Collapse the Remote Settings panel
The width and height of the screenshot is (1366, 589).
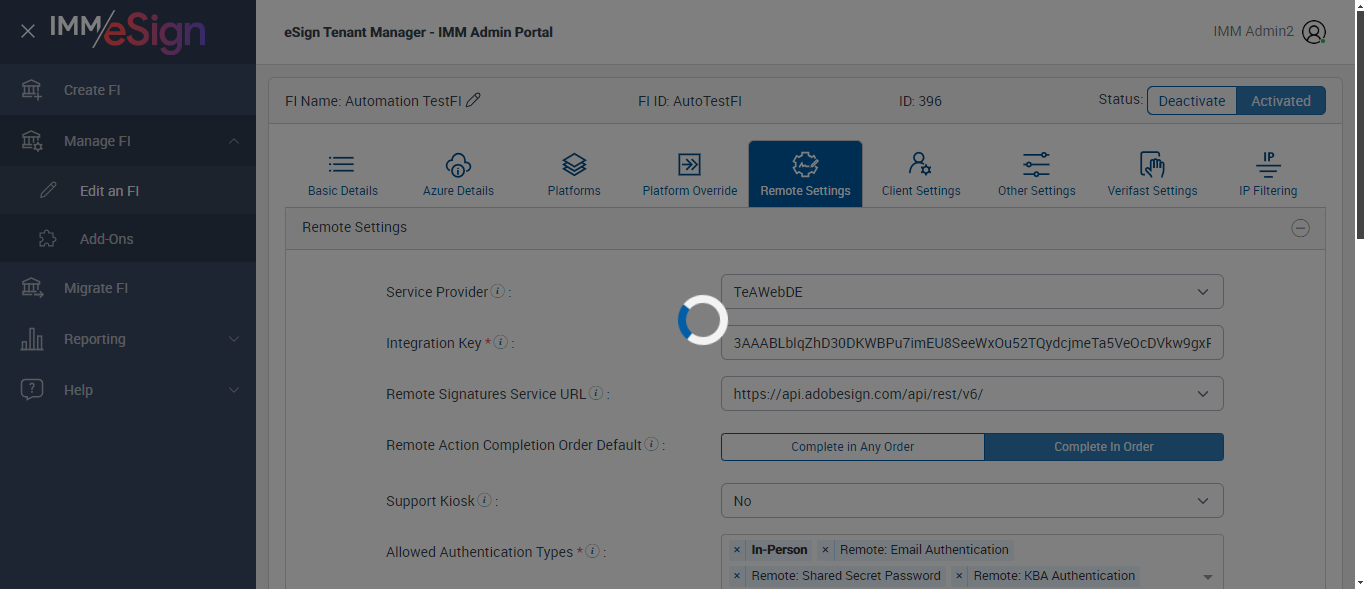(1300, 228)
